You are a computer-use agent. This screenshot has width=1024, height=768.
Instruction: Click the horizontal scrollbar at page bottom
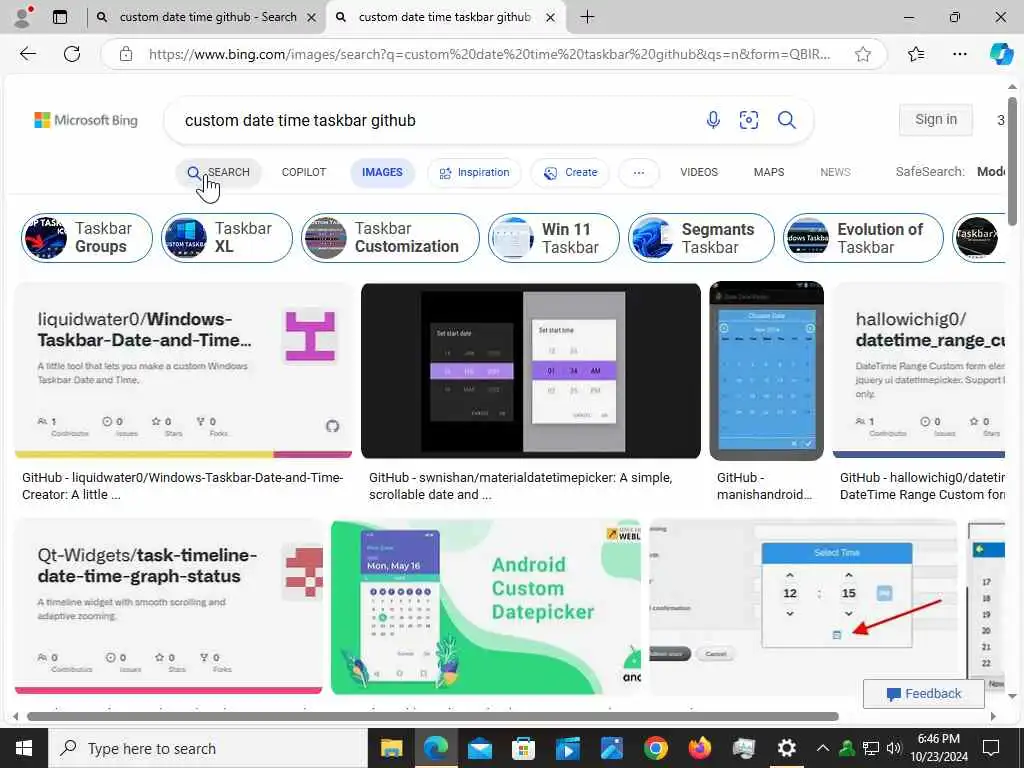(432, 716)
